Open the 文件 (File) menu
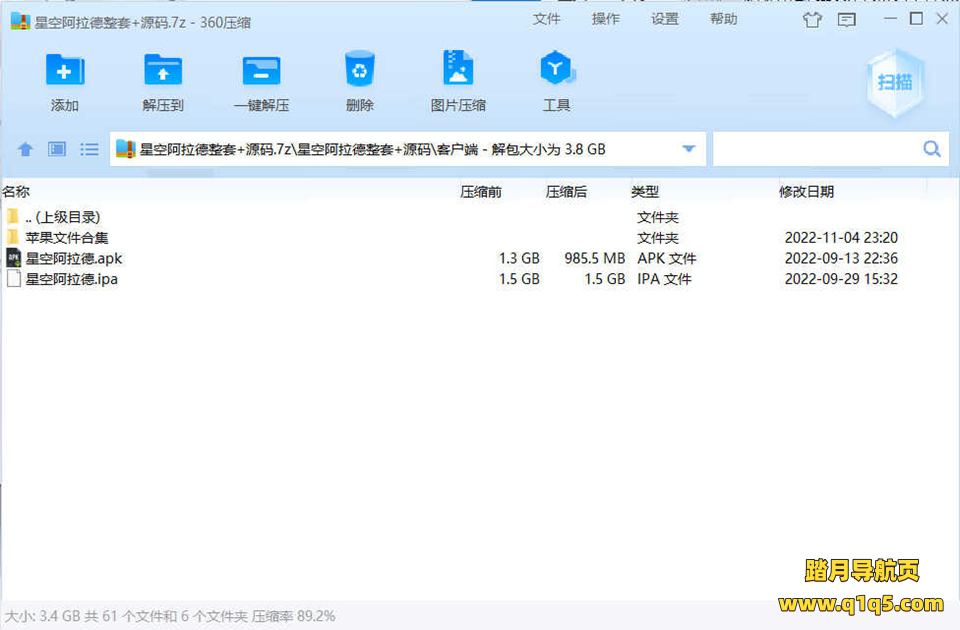 [546, 19]
